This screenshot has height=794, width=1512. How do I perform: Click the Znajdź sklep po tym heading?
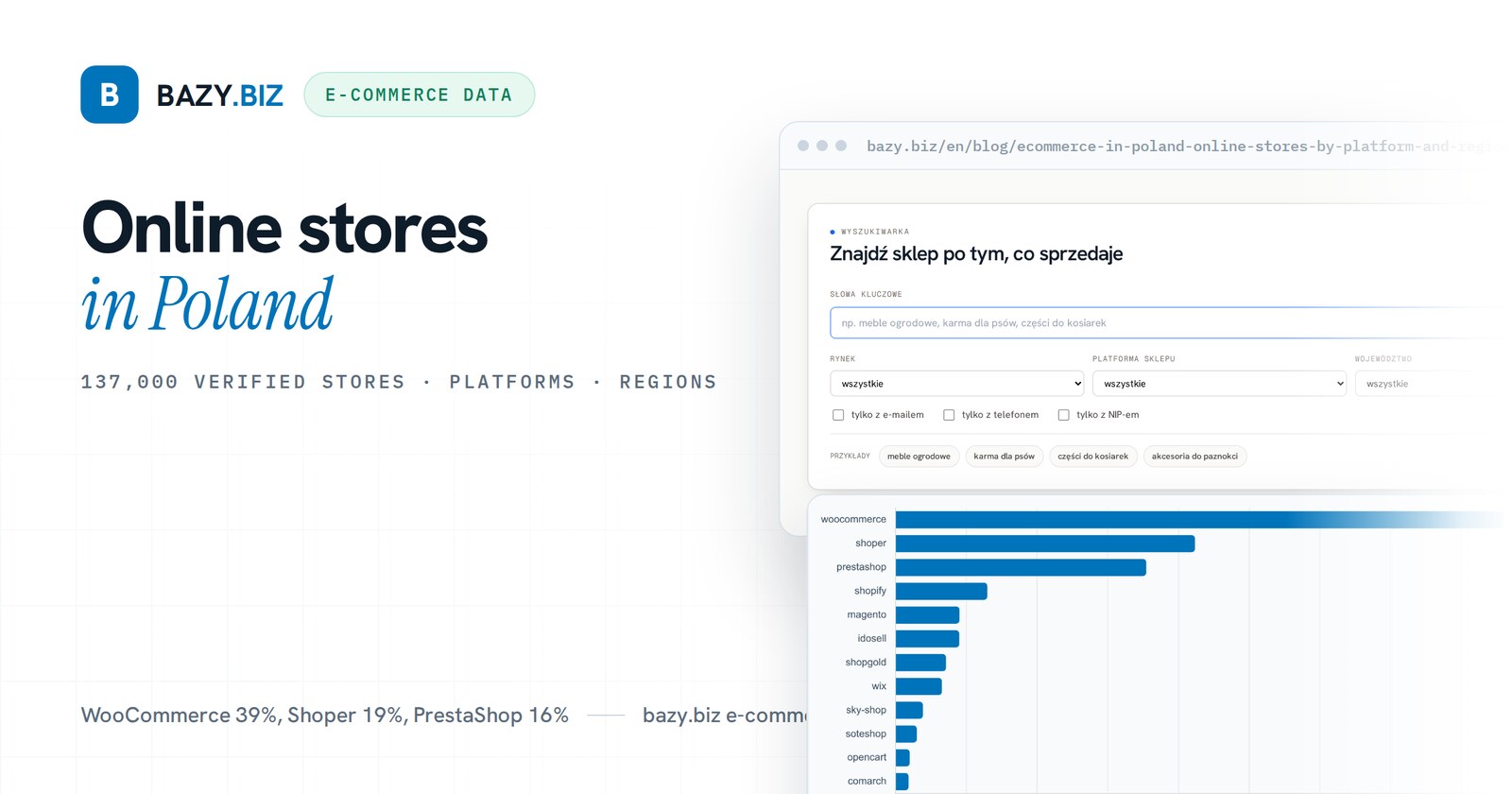976,253
